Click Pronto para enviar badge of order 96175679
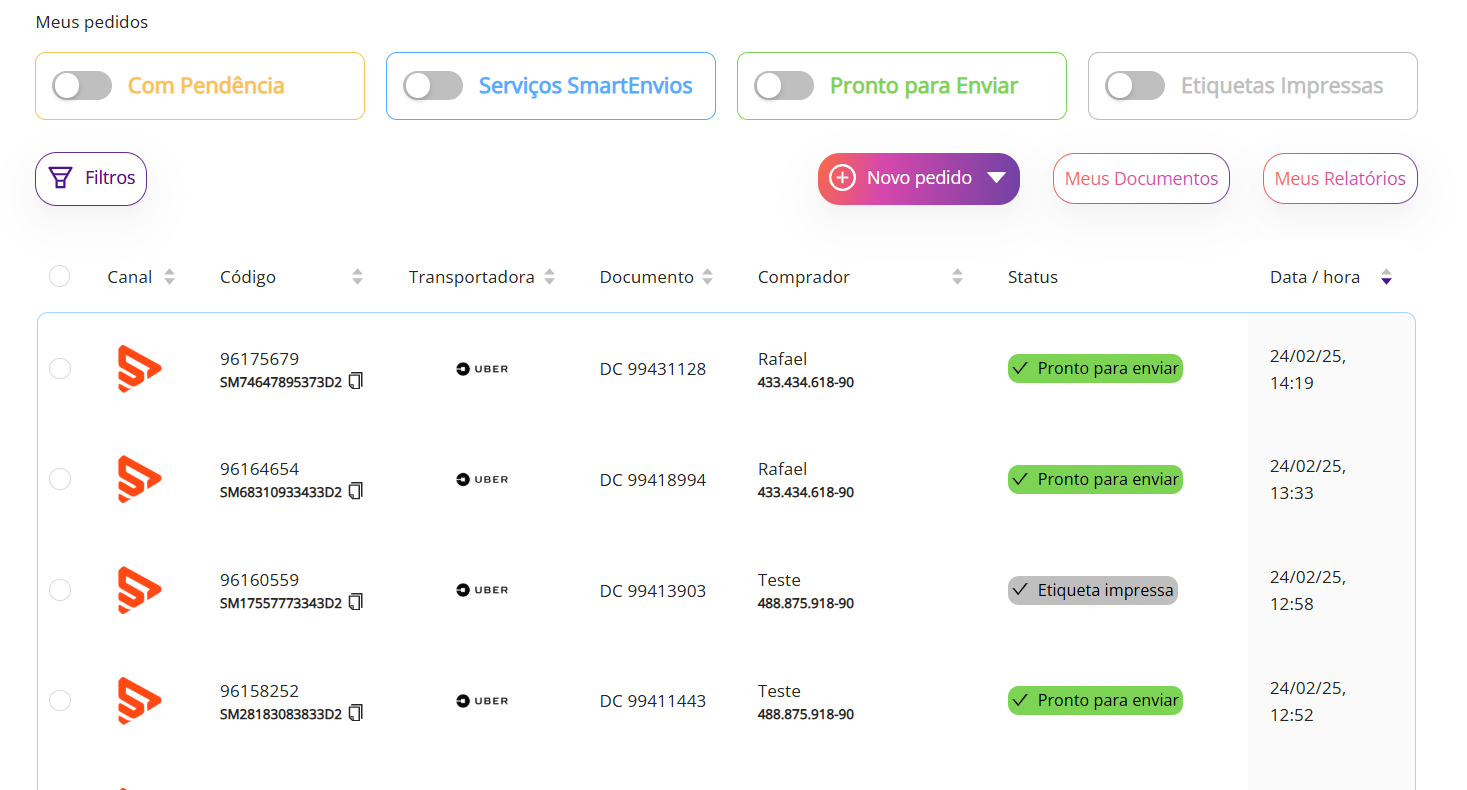Viewport: 1467px width, 790px height. pyautogui.click(x=1095, y=368)
